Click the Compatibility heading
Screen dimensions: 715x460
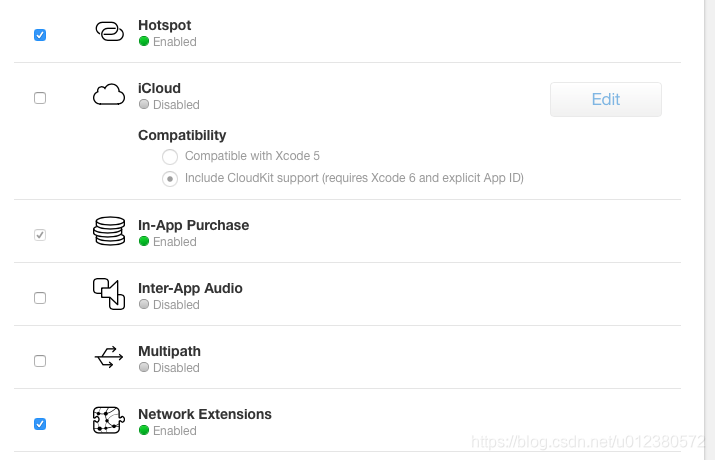click(x=182, y=135)
